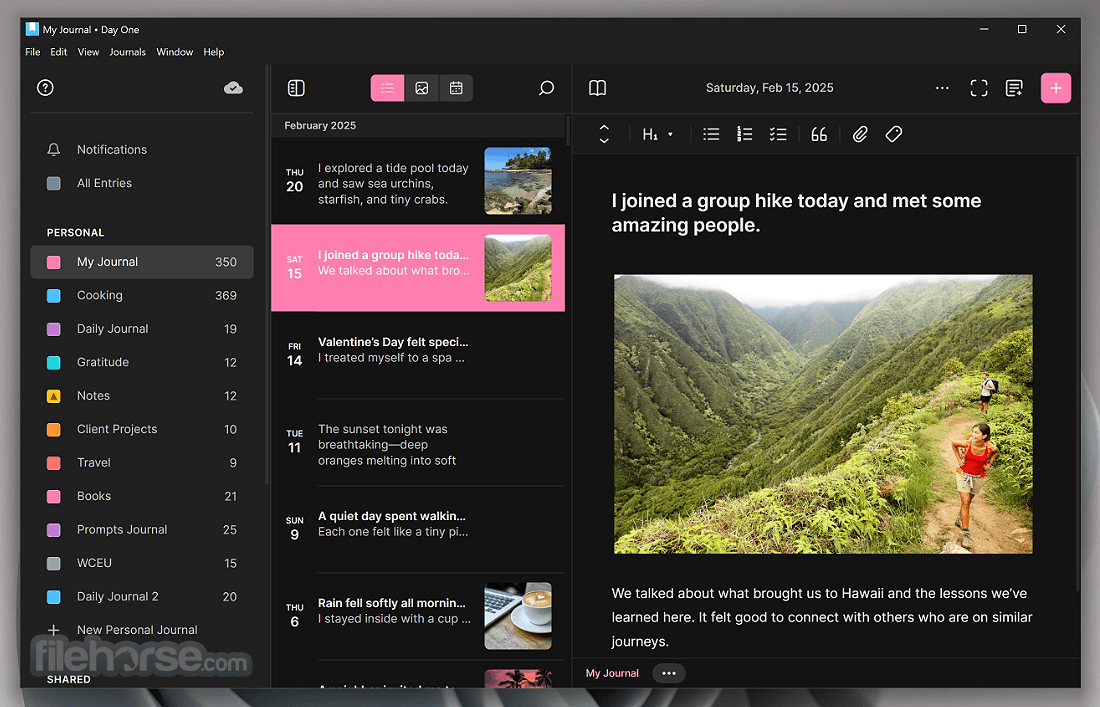The image size is (1100, 707).
Task: Enter full screen editor mode
Action: [979, 88]
